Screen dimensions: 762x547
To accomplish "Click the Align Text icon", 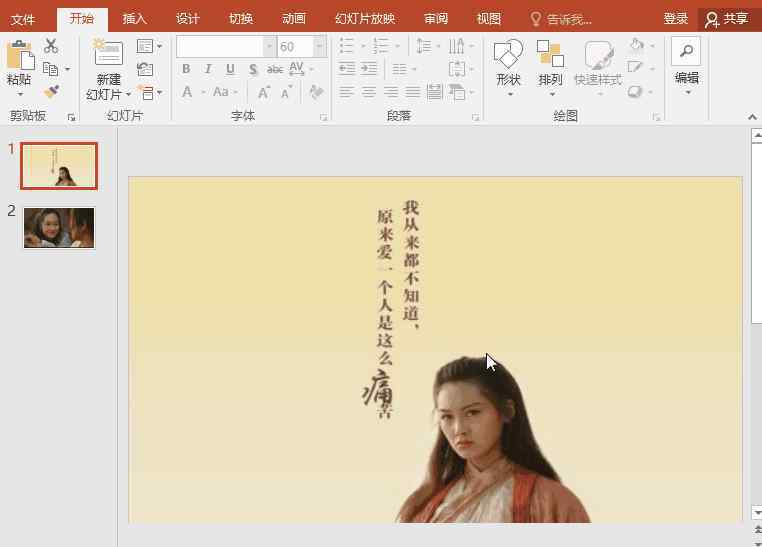I will click(457, 69).
